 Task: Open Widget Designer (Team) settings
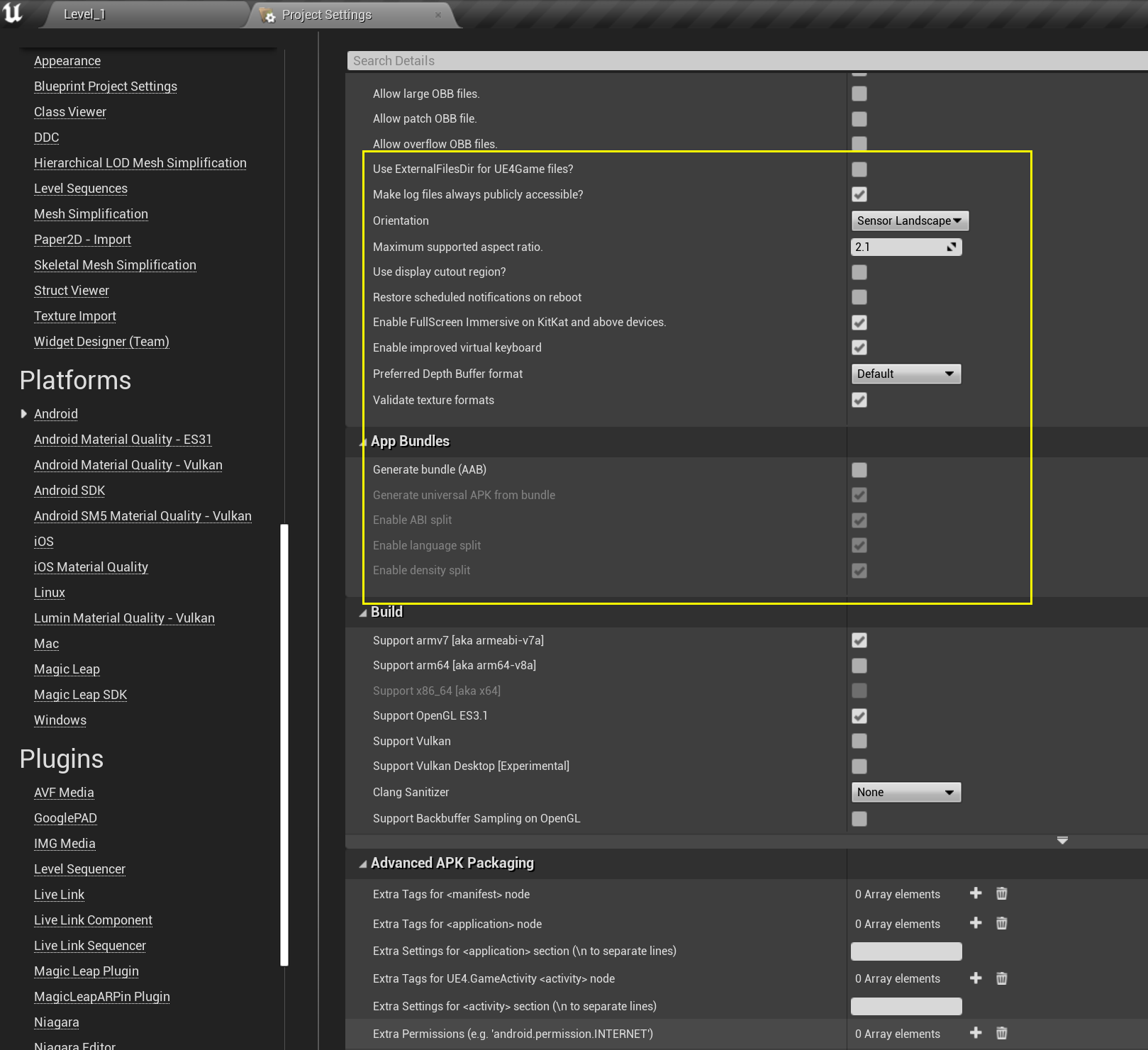101,342
